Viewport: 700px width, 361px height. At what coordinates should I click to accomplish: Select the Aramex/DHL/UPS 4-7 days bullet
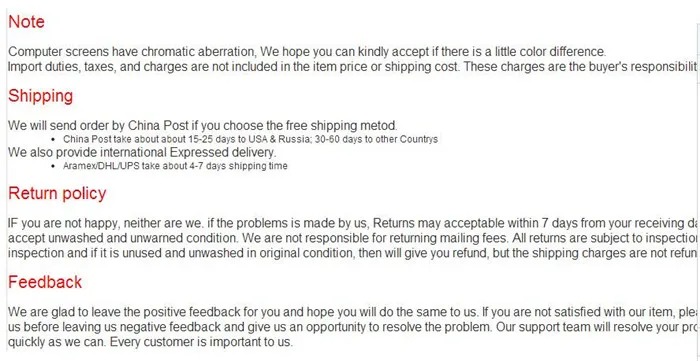coord(175,166)
